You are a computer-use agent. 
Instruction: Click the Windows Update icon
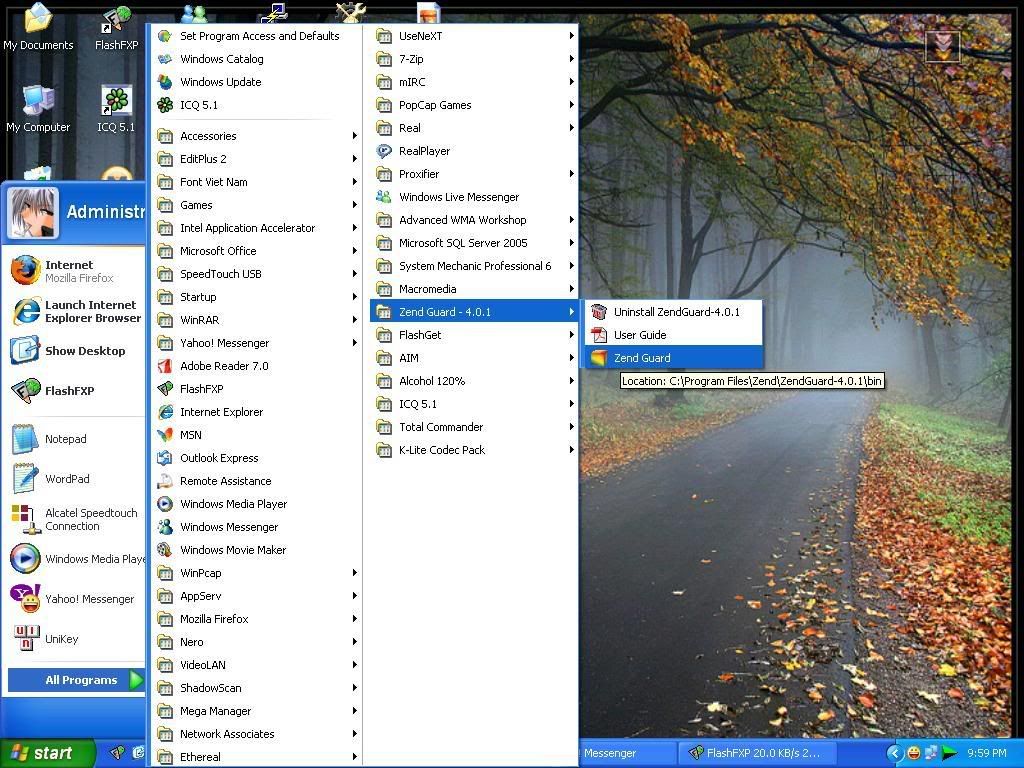[165, 82]
